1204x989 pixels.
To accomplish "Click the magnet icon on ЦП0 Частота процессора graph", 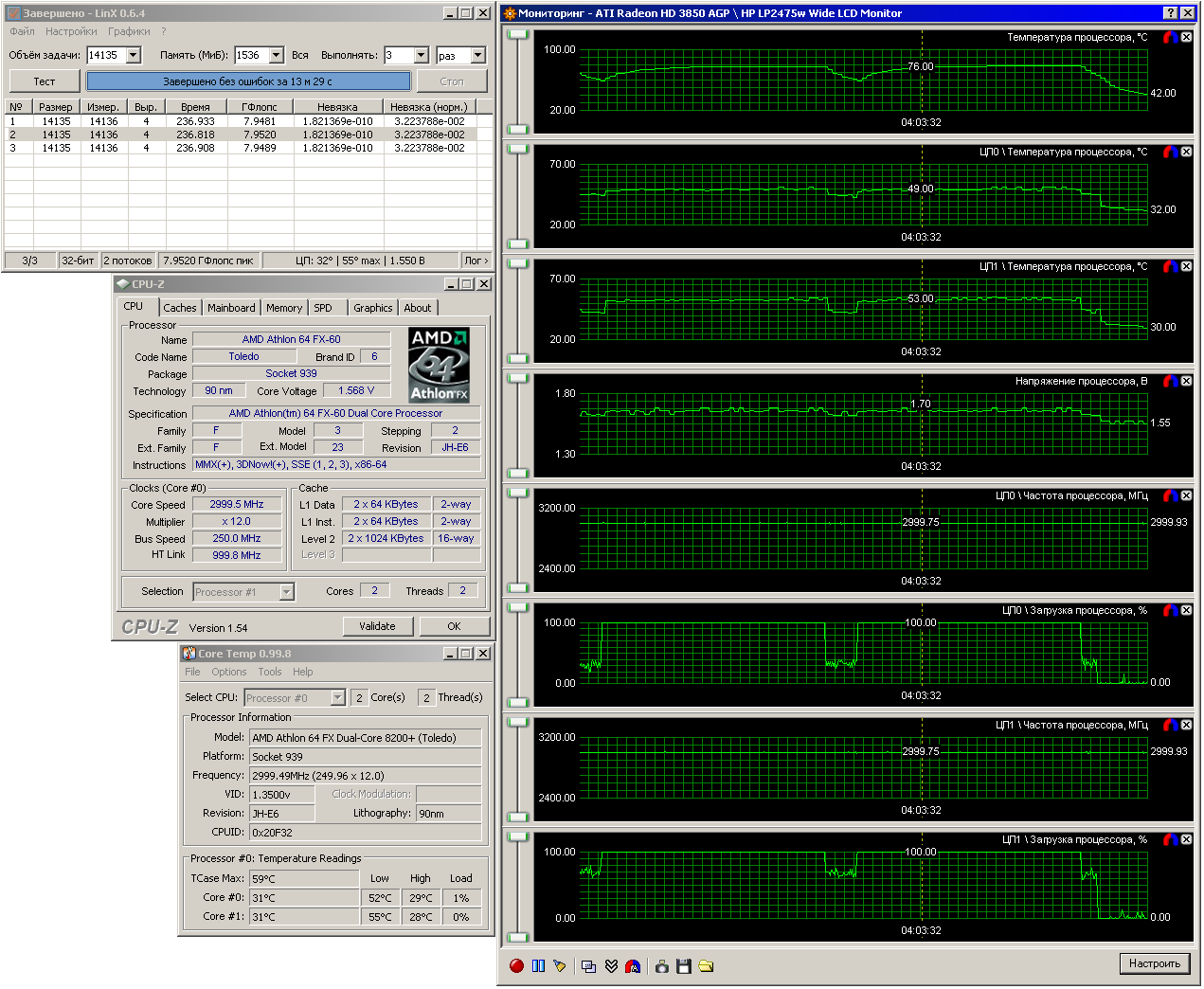I will click(1171, 495).
